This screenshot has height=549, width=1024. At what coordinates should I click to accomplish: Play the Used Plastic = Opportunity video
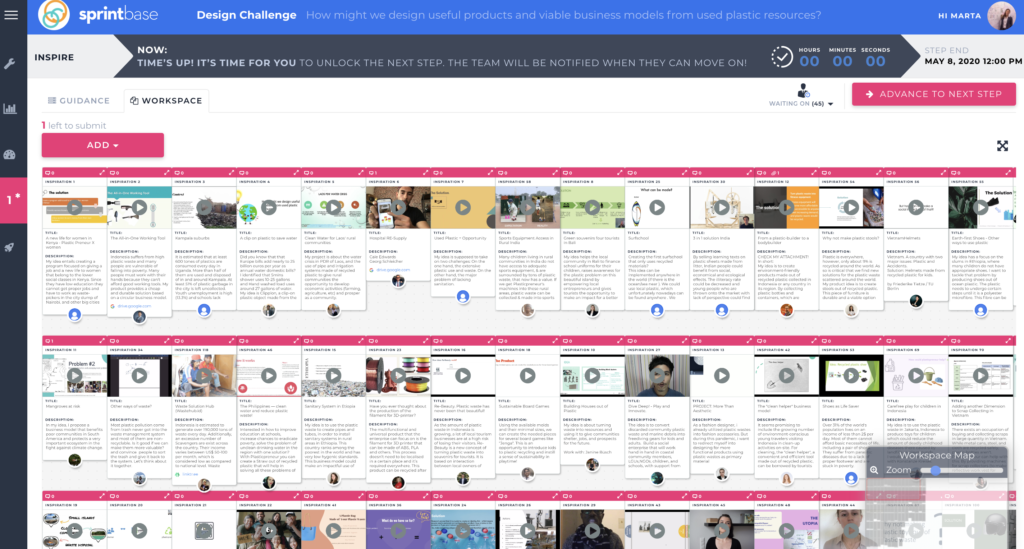tap(463, 208)
